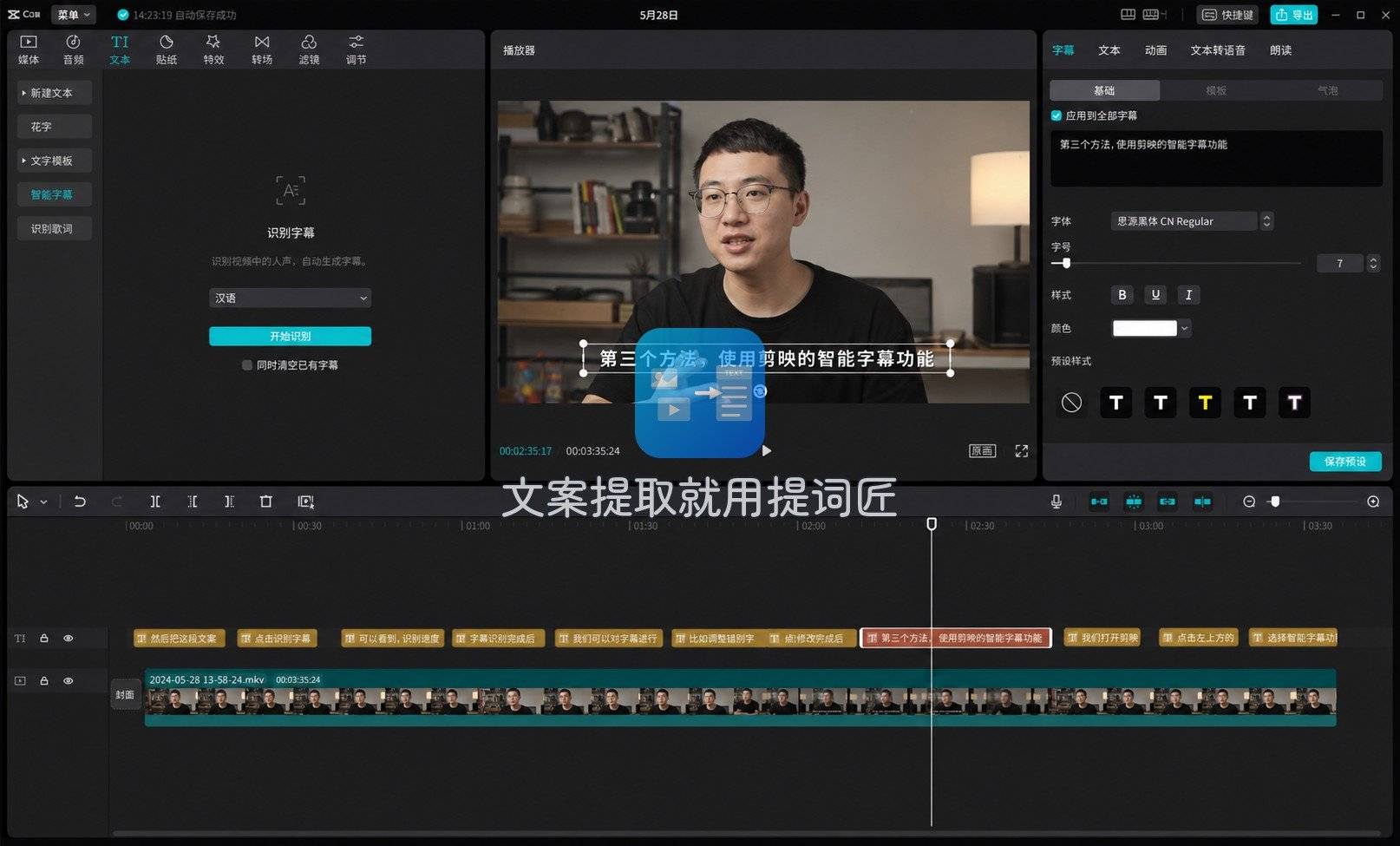The width and height of the screenshot is (1400, 846).
Task: Open the 媒体 media panel
Action: (29, 49)
